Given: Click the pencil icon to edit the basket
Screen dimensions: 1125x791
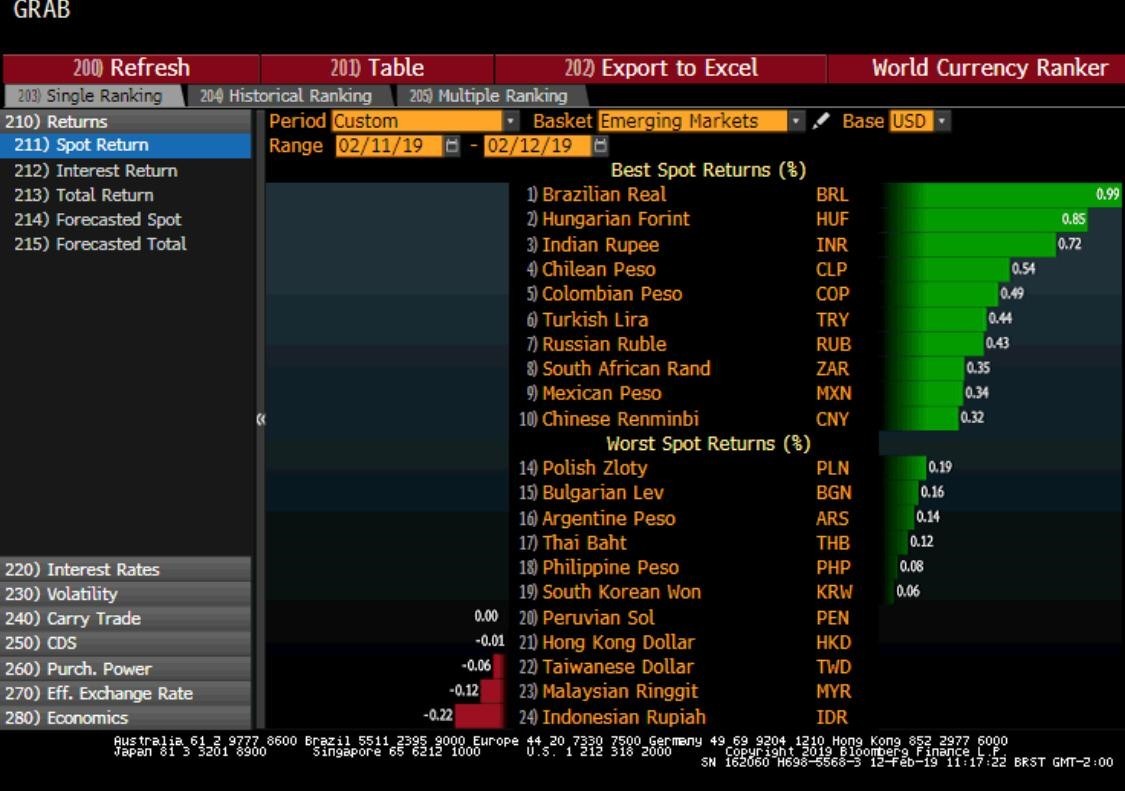Looking at the screenshot, I should coord(821,121).
